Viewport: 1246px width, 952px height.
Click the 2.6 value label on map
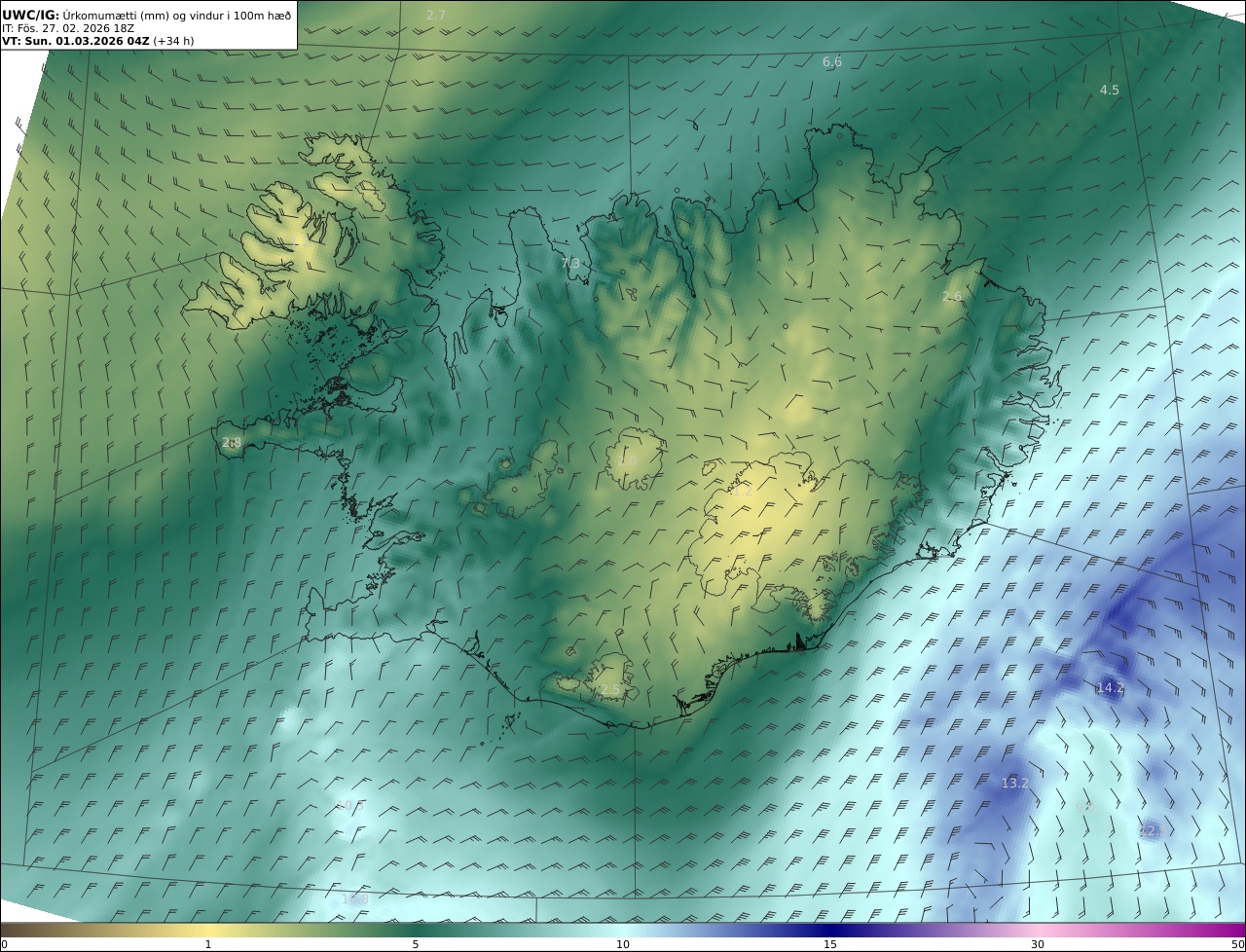coord(952,297)
